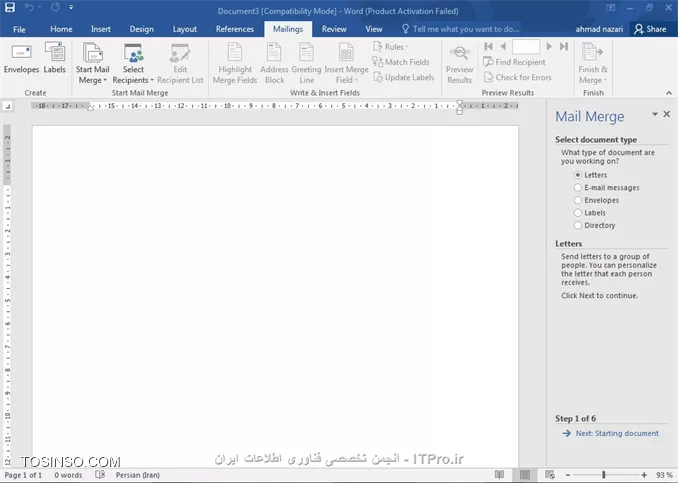Click the ahmad nazari account name
The height and width of the screenshot is (483, 678).
click(599, 29)
